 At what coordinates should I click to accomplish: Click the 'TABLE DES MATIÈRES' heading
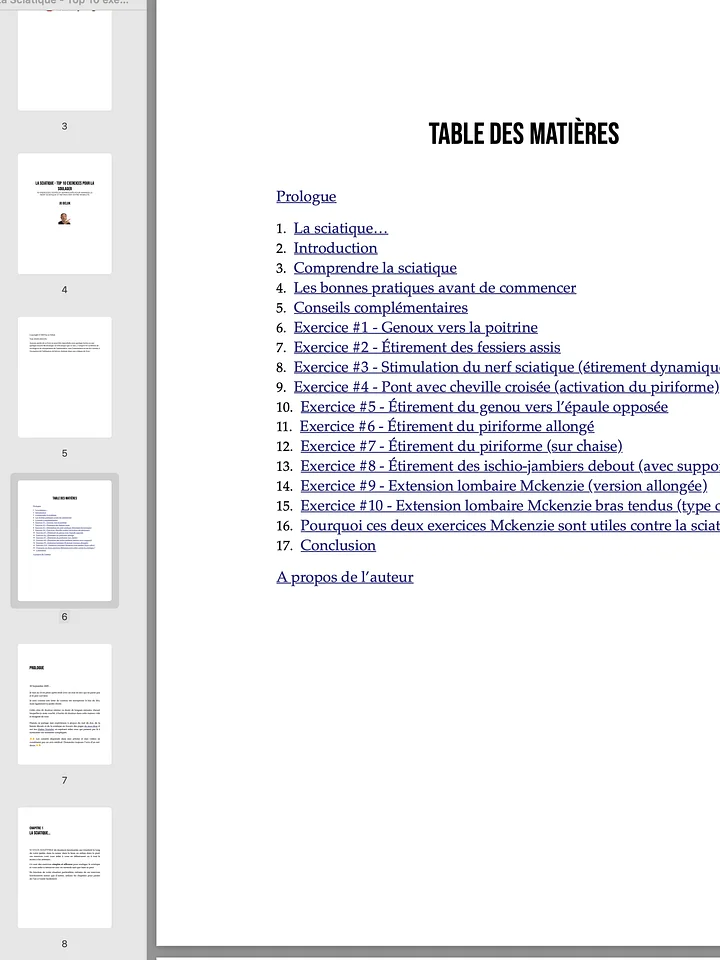point(524,134)
